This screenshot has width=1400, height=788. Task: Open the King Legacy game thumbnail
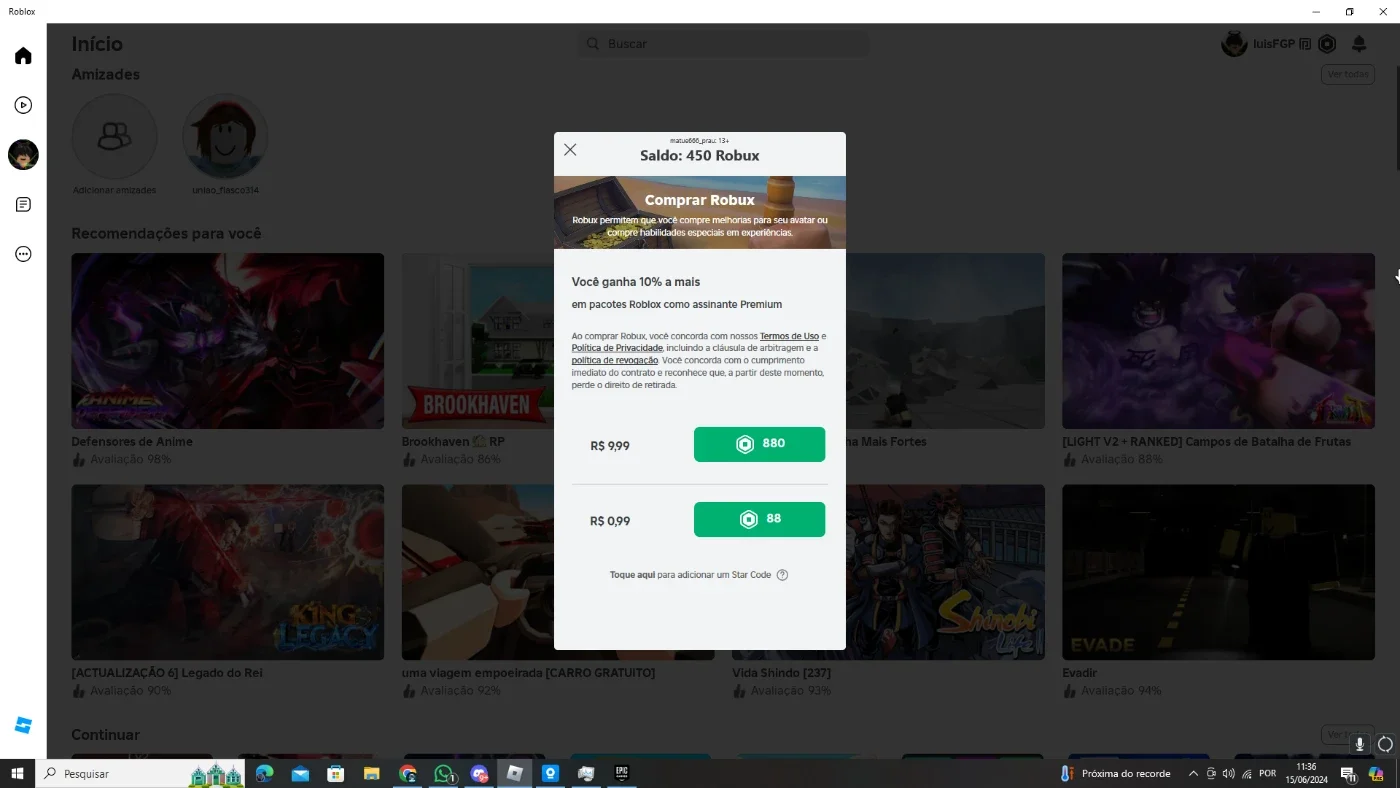(228, 572)
